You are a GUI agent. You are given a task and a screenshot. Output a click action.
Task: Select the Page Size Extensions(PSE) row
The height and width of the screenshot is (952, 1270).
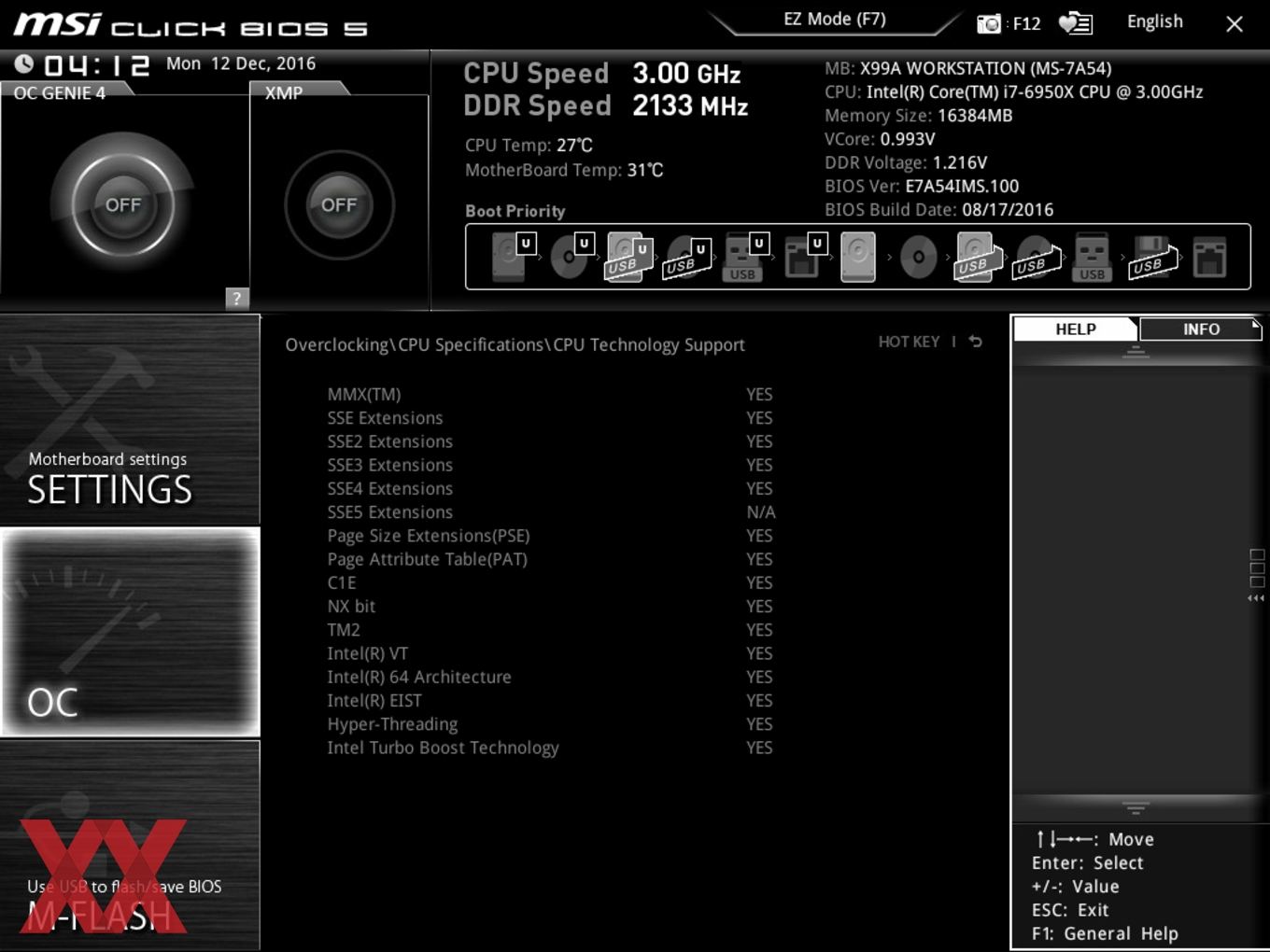[551, 536]
